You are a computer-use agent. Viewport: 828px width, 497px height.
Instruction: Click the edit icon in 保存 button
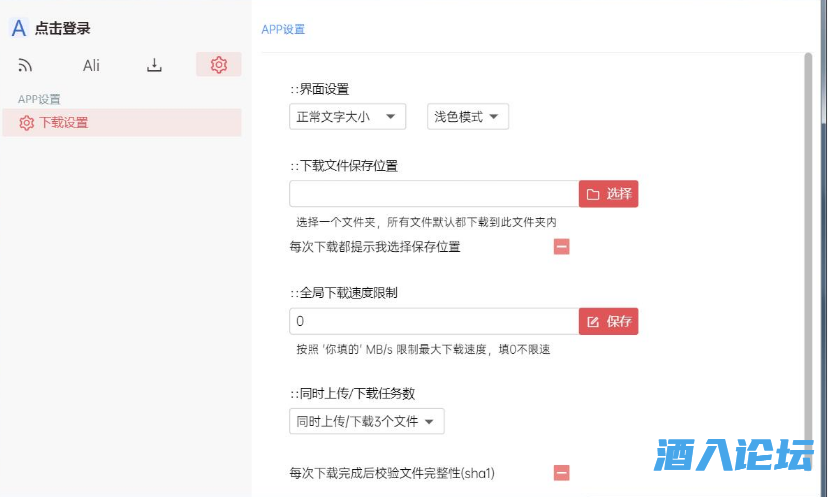point(593,322)
